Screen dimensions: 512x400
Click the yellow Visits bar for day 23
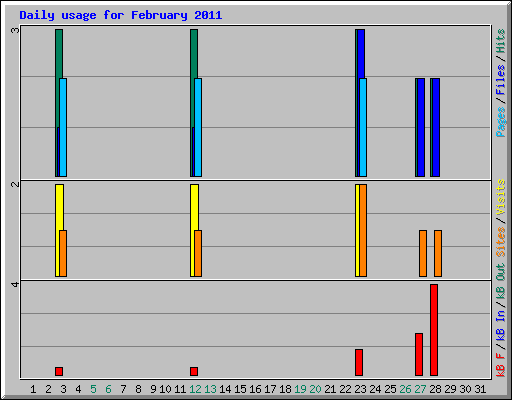click(x=357, y=230)
